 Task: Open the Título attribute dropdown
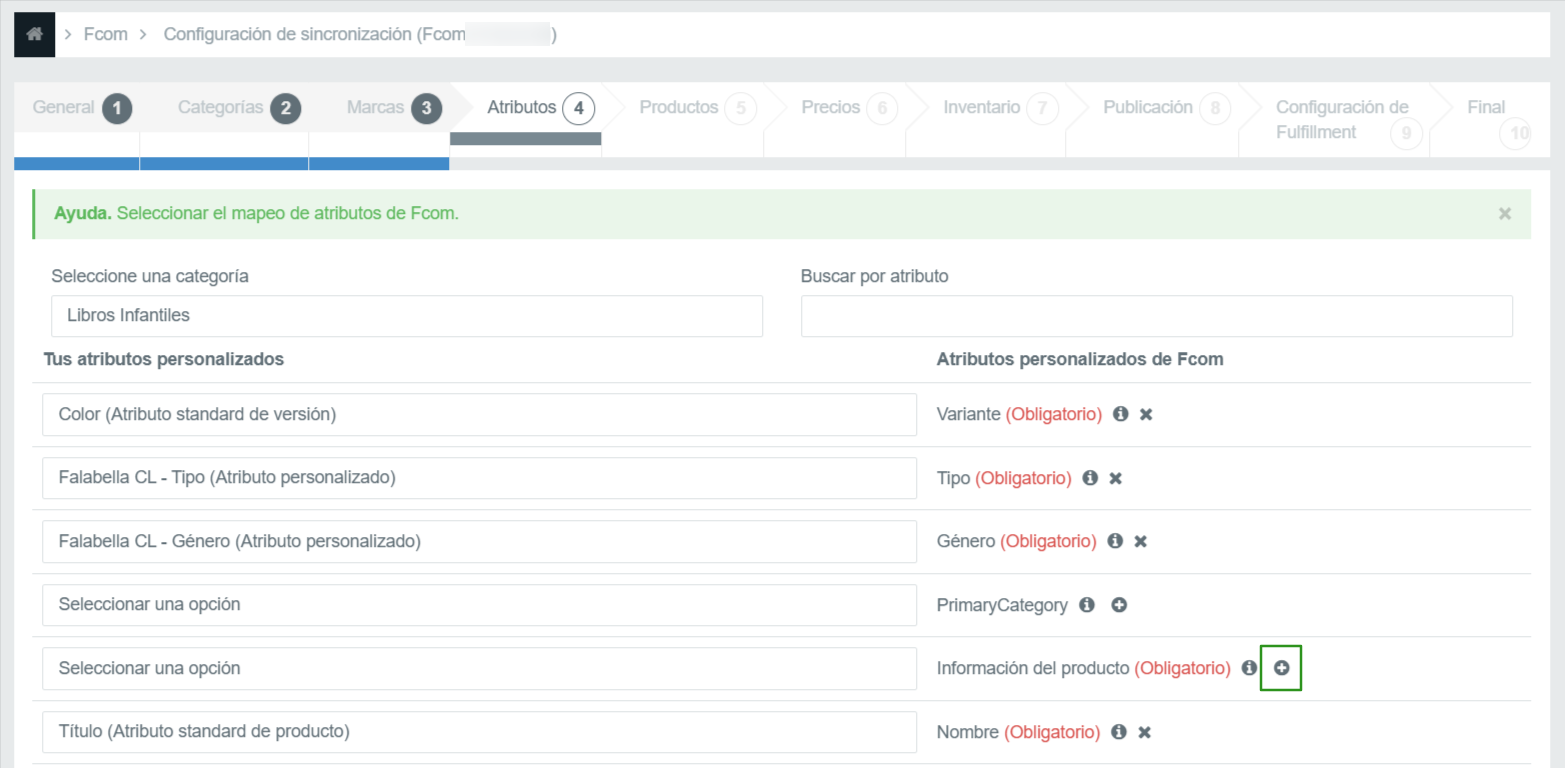479,732
